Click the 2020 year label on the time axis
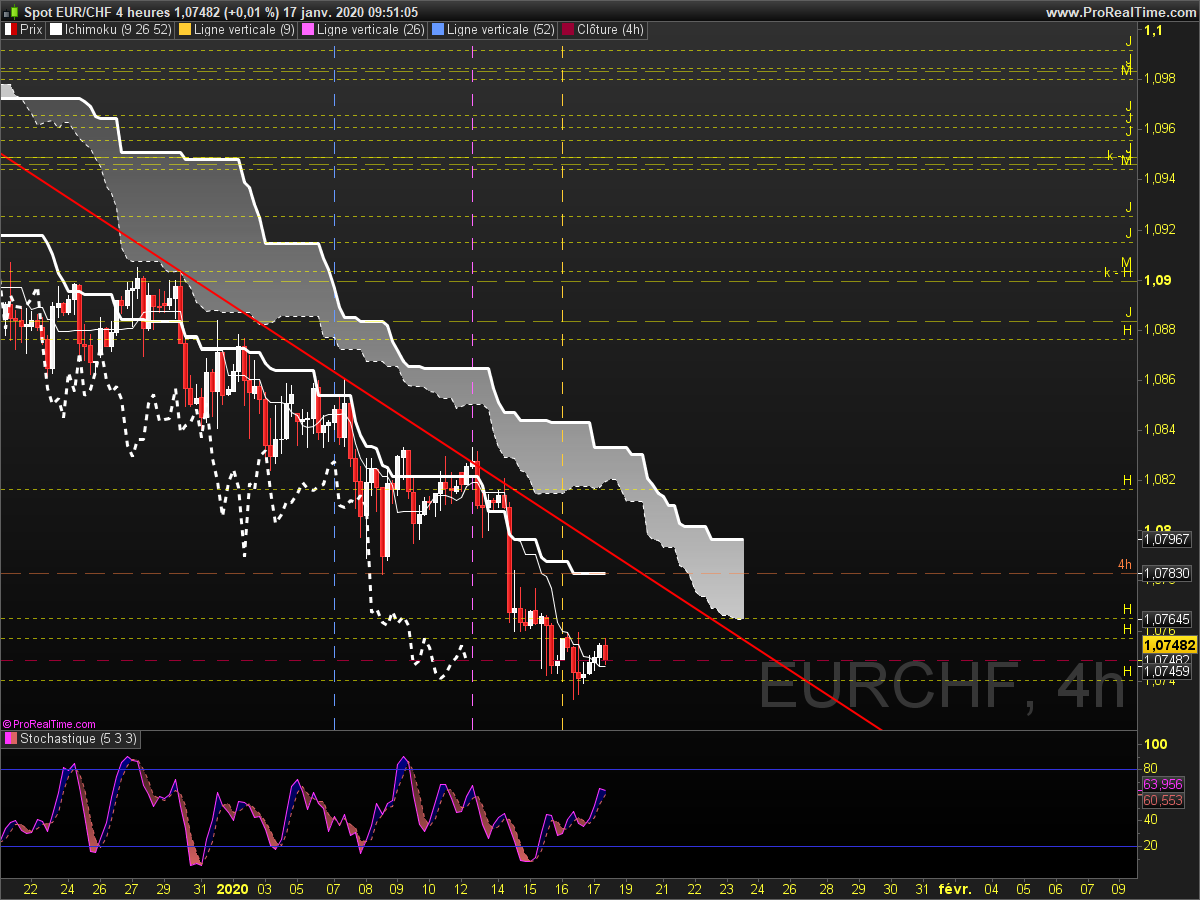The height and width of the screenshot is (900, 1200). 233,888
